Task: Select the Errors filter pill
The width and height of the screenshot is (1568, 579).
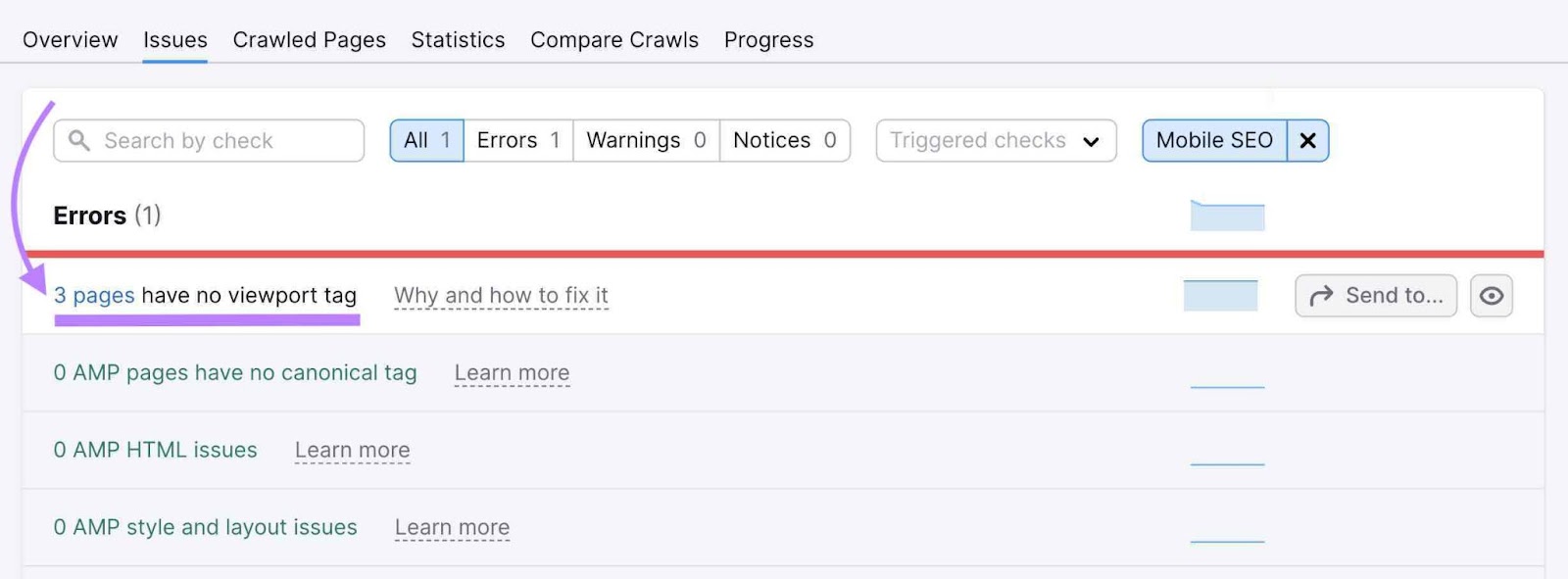Action: (517, 140)
